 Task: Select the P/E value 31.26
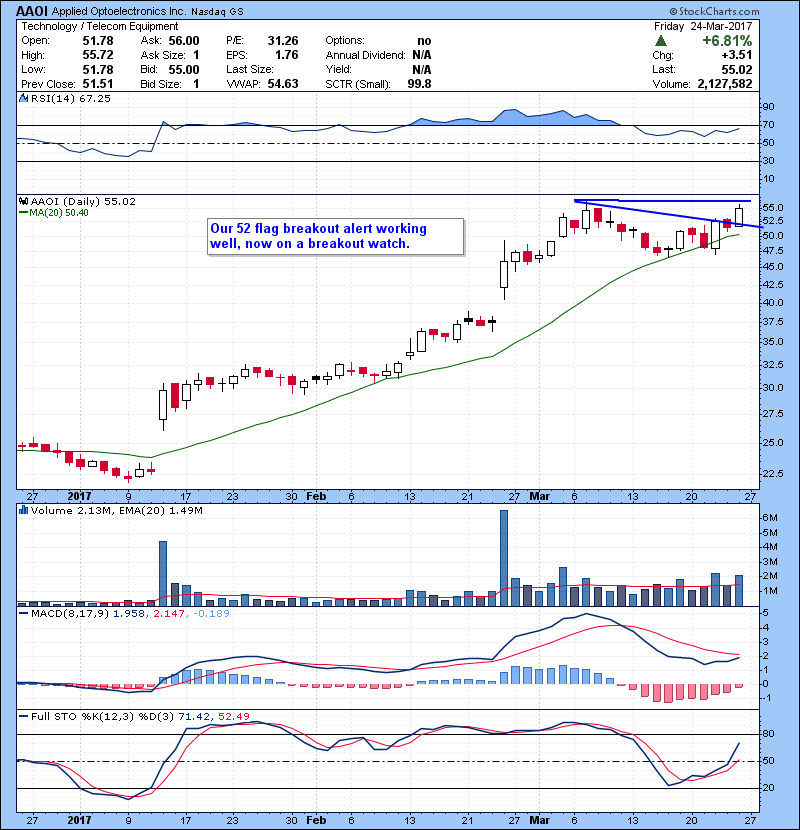(283, 41)
